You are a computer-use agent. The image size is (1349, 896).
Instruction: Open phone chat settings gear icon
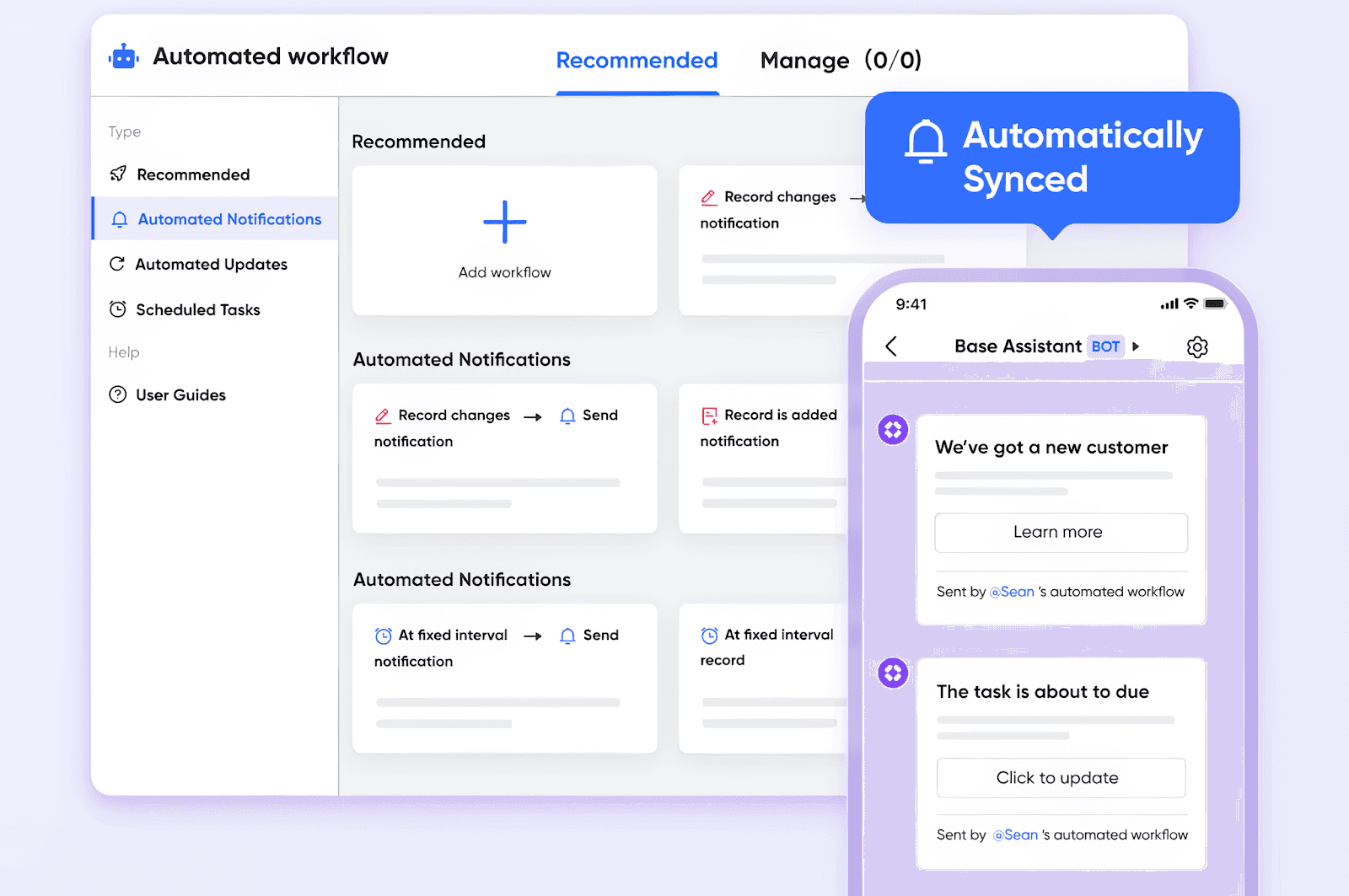pos(1197,347)
